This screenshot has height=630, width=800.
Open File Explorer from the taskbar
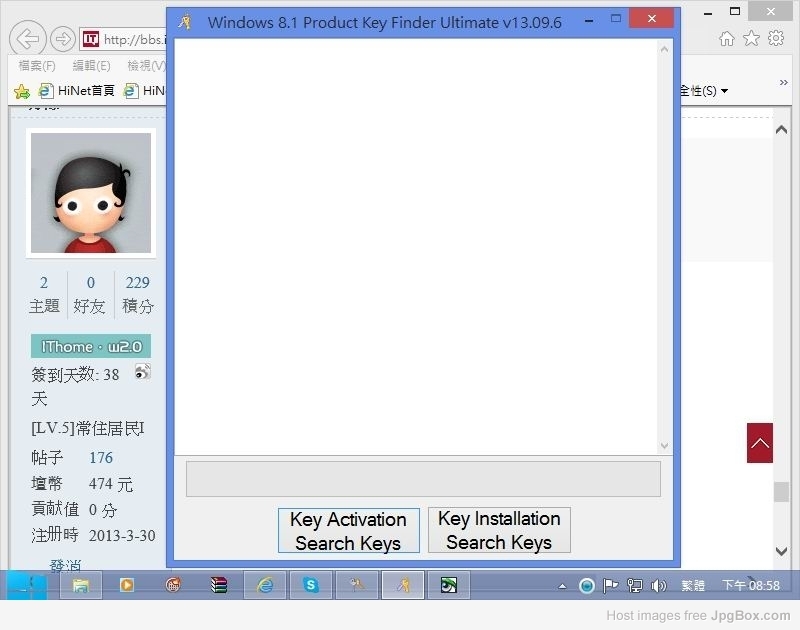click(81, 585)
